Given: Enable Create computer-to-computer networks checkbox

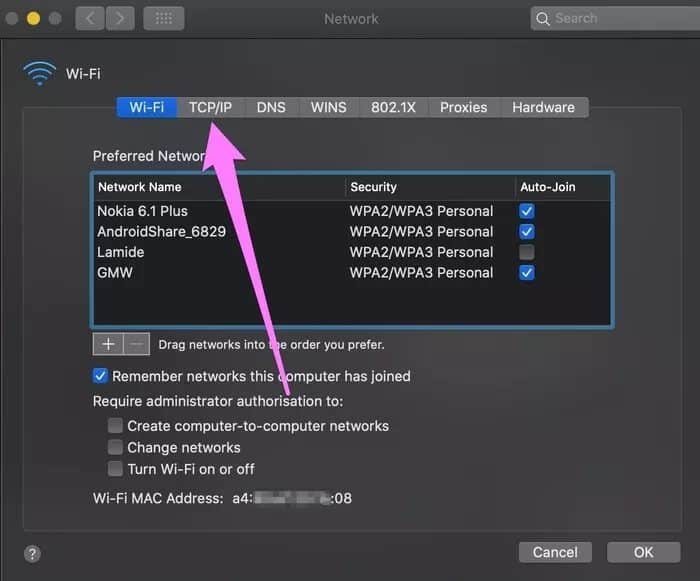Looking at the screenshot, I should (115, 426).
